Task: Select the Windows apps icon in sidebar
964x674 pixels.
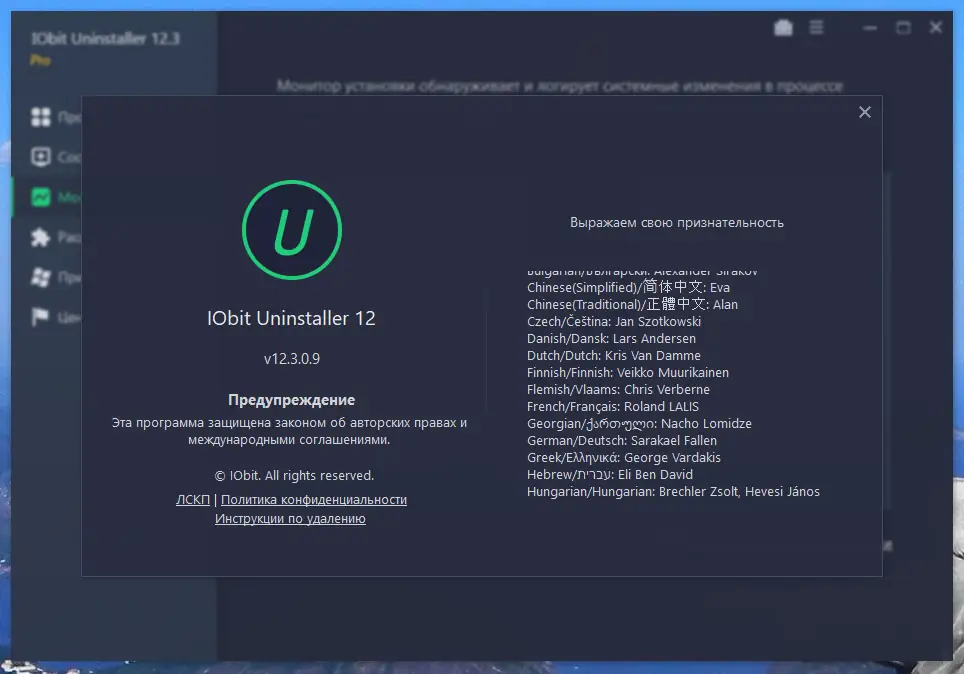Action: click(41, 277)
